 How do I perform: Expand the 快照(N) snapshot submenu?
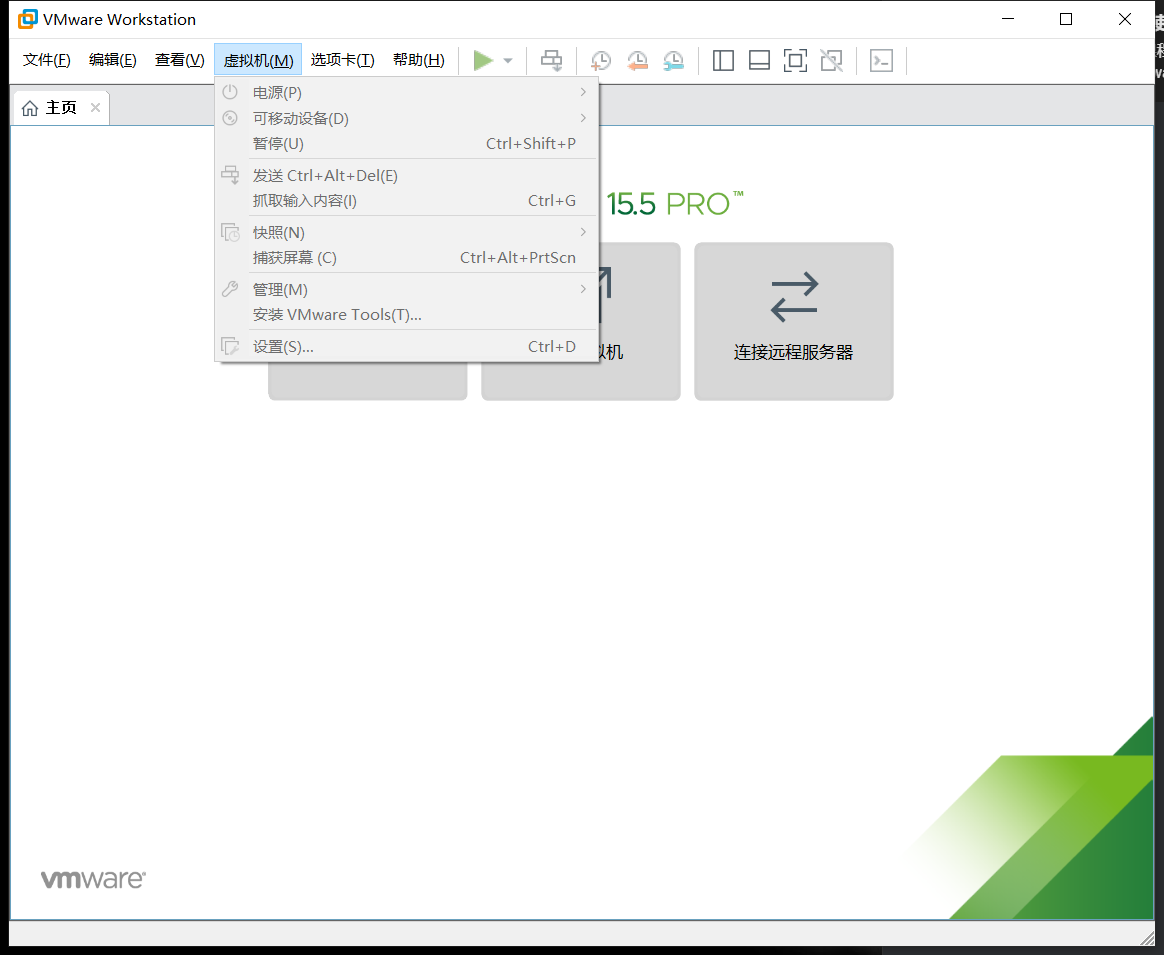tap(278, 232)
